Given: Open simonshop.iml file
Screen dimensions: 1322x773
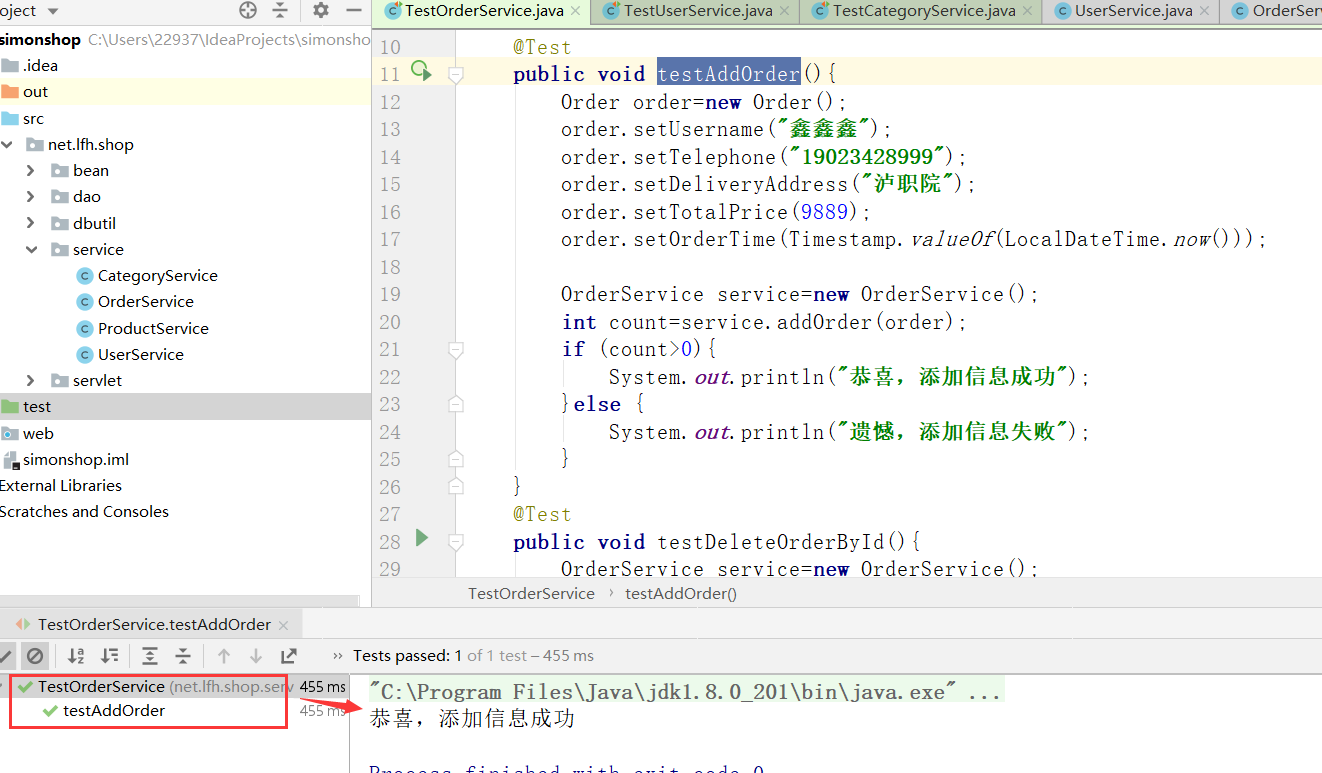Looking at the screenshot, I should click(x=75, y=460).
